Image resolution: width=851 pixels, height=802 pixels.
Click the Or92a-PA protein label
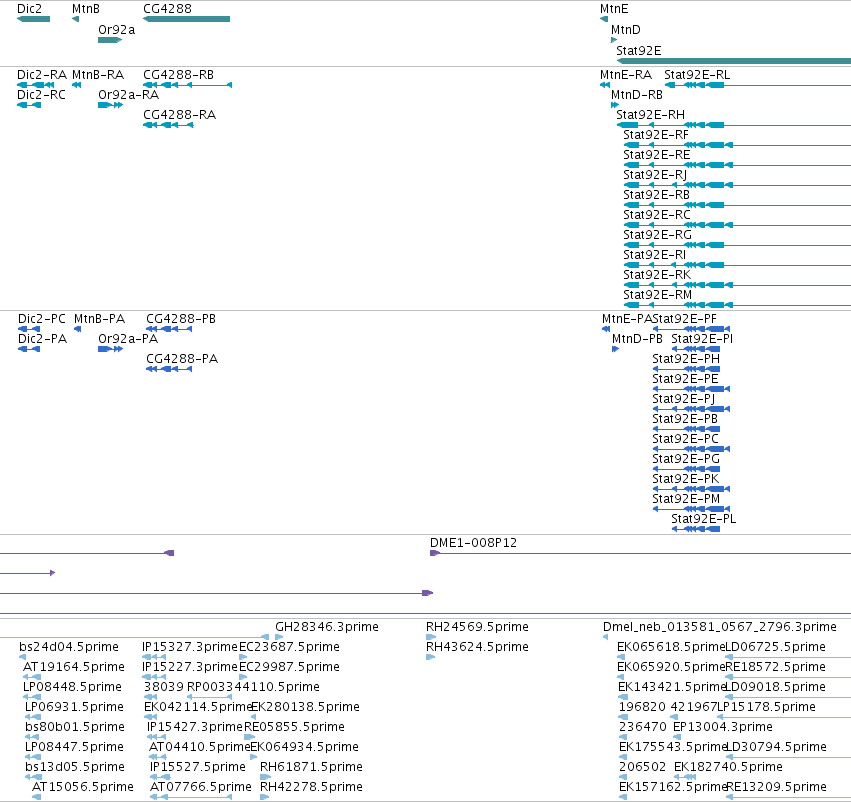pos(128,339)
